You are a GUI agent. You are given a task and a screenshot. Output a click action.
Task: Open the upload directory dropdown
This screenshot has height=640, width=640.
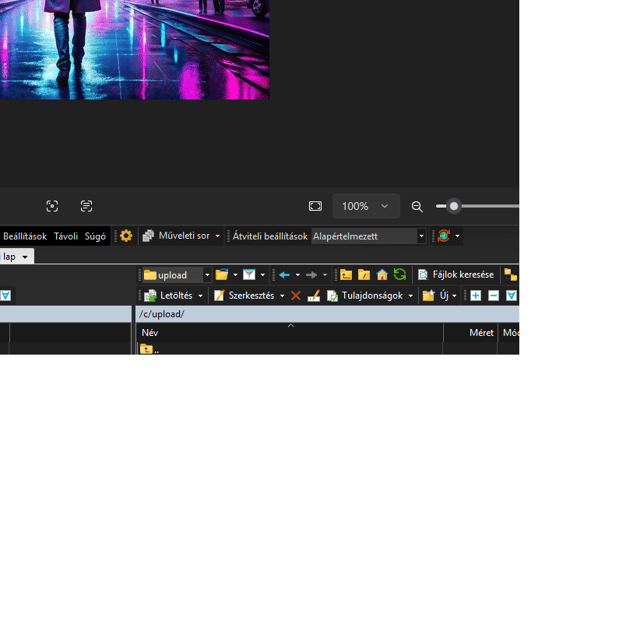(207, 275)
